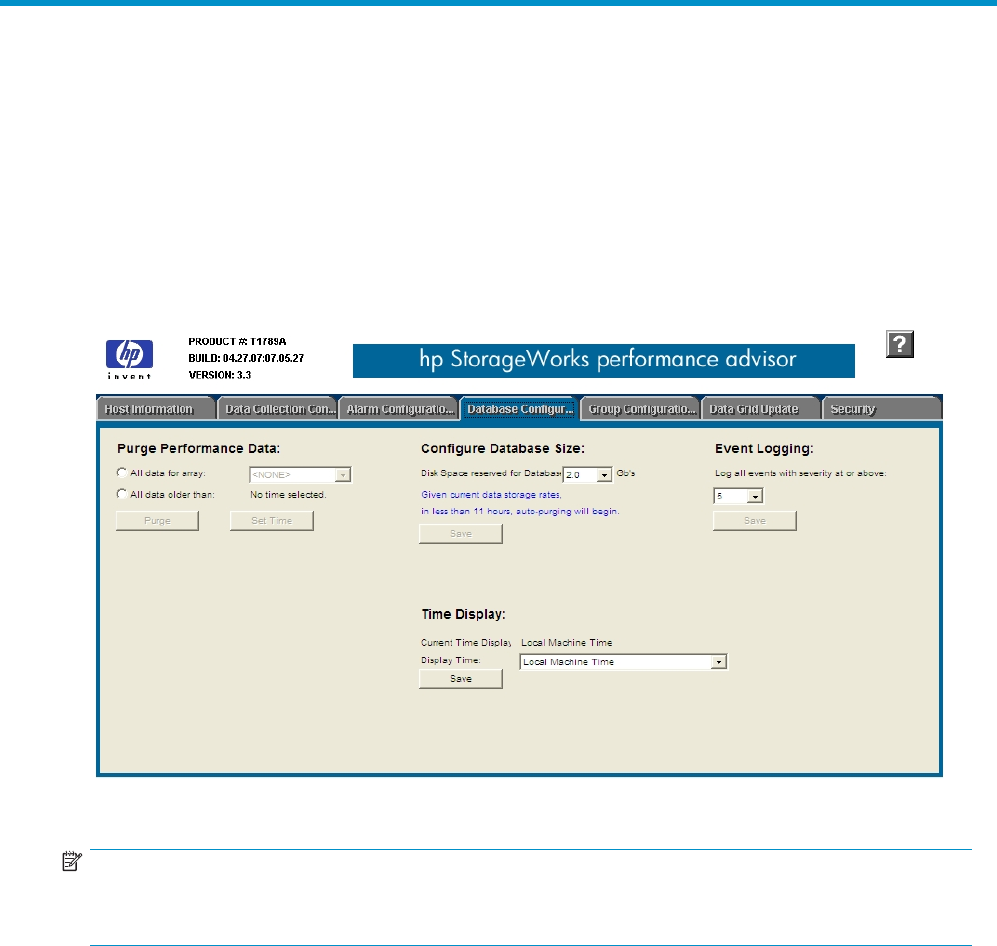This screenshot has width=997, height=946.
Task: Open the array <NONE> dropdown
Action: 300,475
